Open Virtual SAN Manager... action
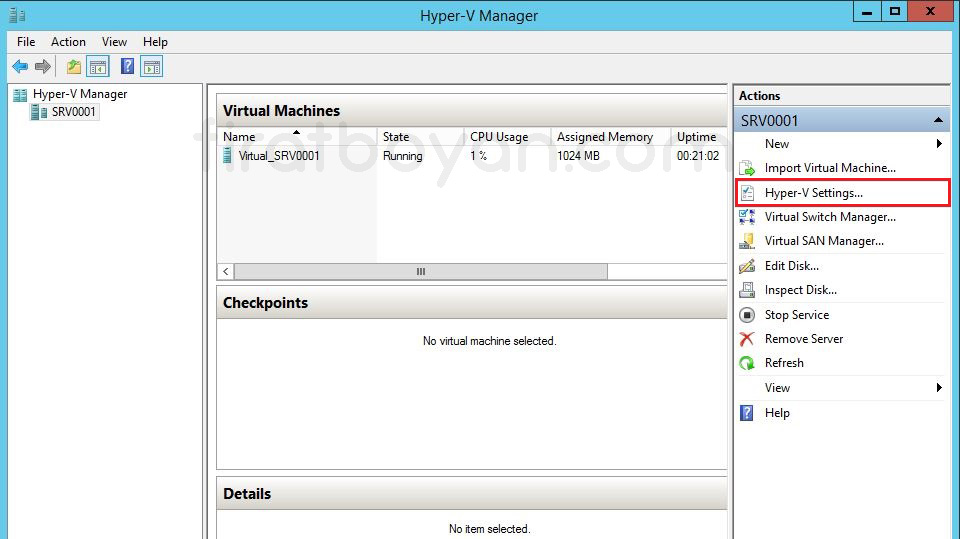The width and height of the screenshot is (960, 539). tap(824, 241)
